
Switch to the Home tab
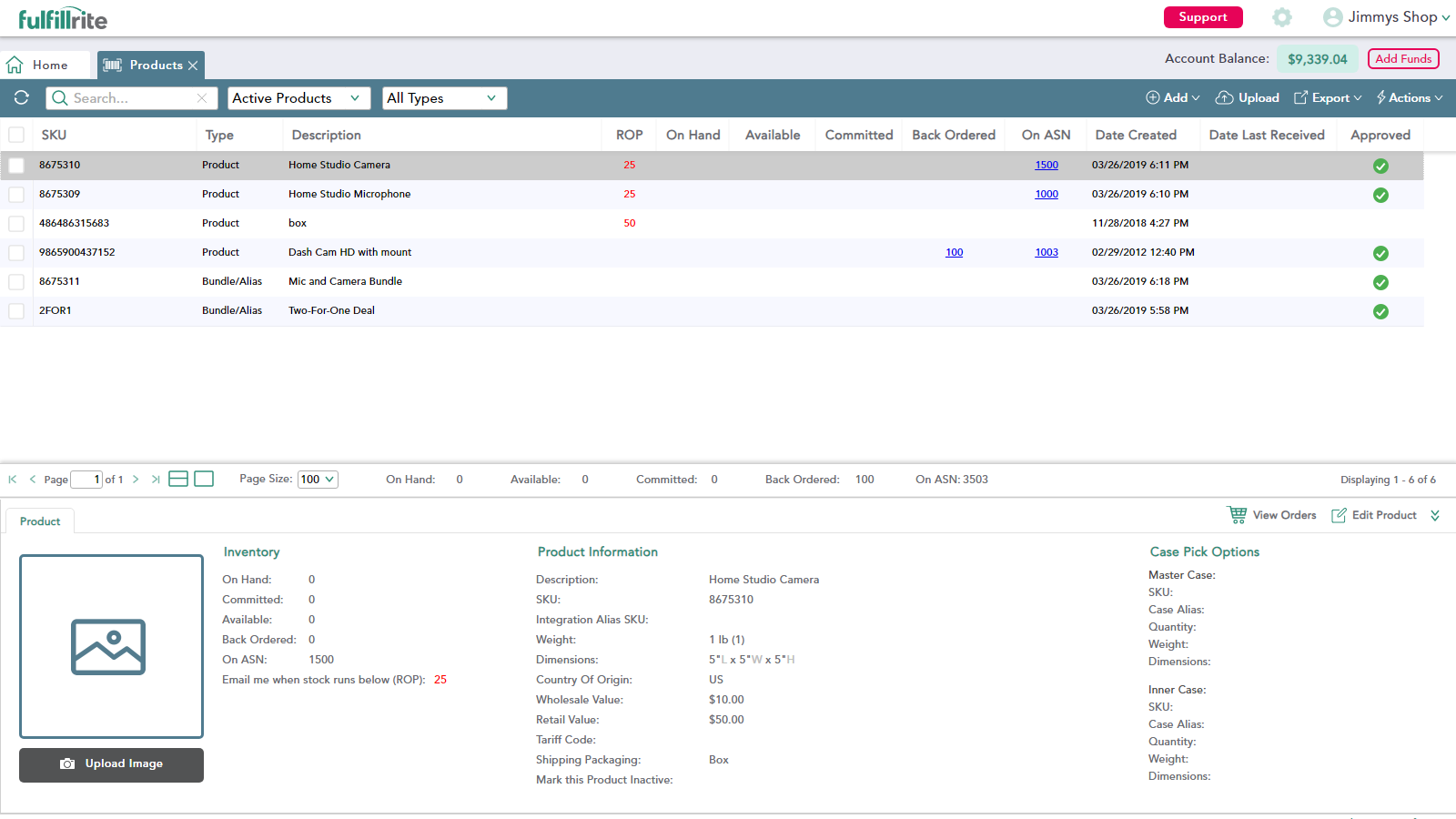(49, 66)
